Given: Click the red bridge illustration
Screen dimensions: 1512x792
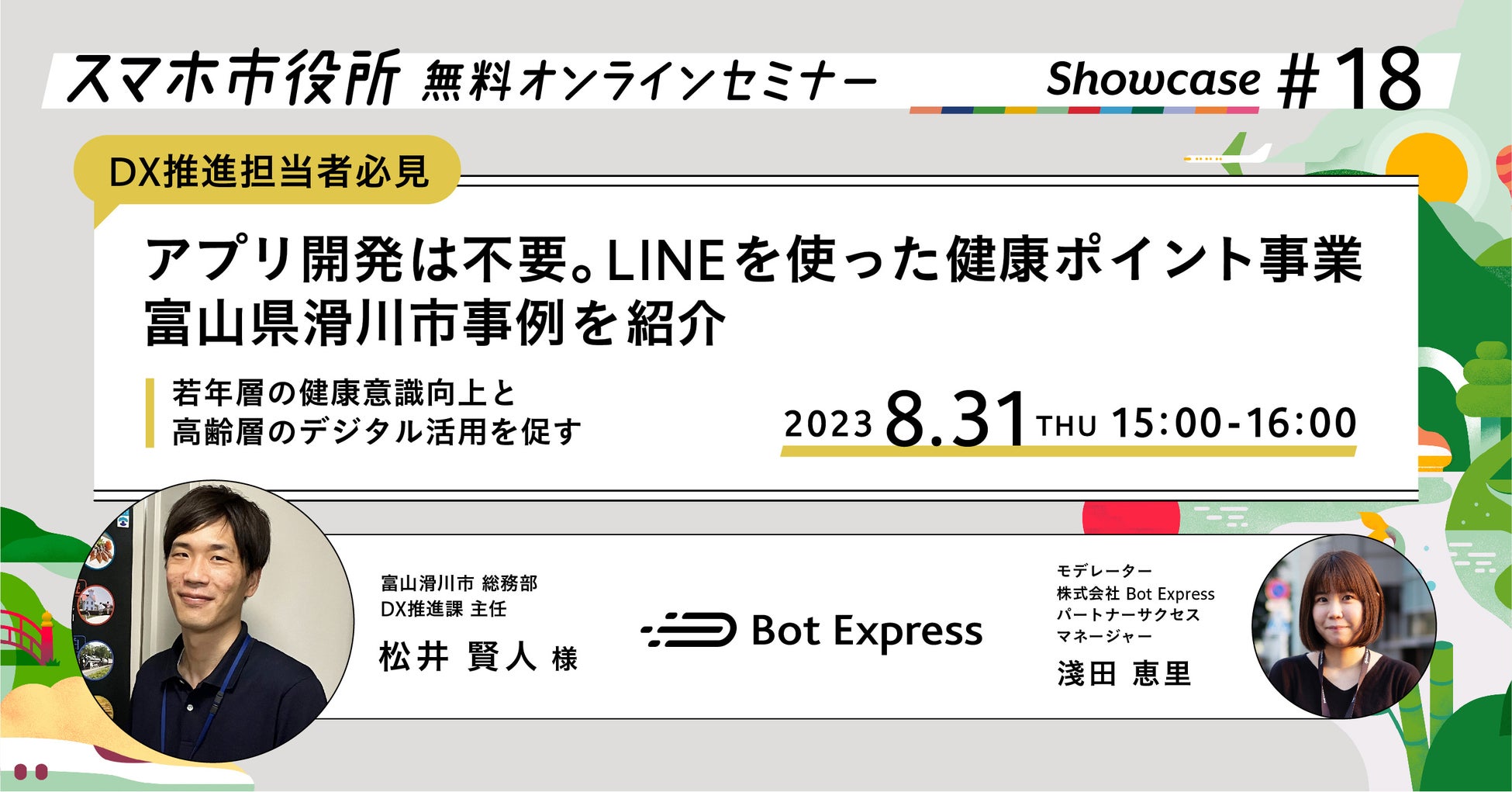Looking at the screenshot, I should coord(25,636).
